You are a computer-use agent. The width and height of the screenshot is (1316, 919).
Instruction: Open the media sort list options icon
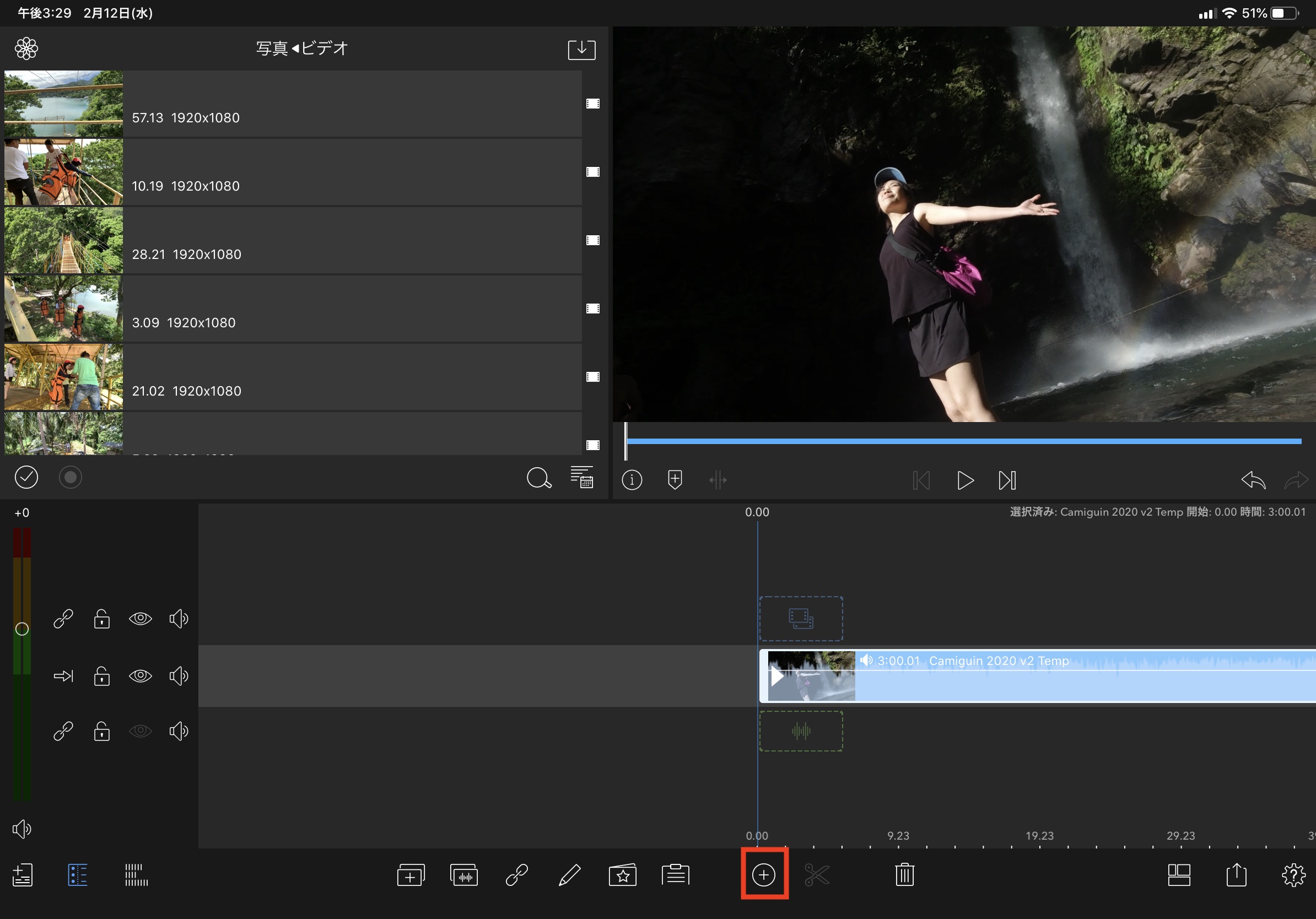click(x=581, y=477)
